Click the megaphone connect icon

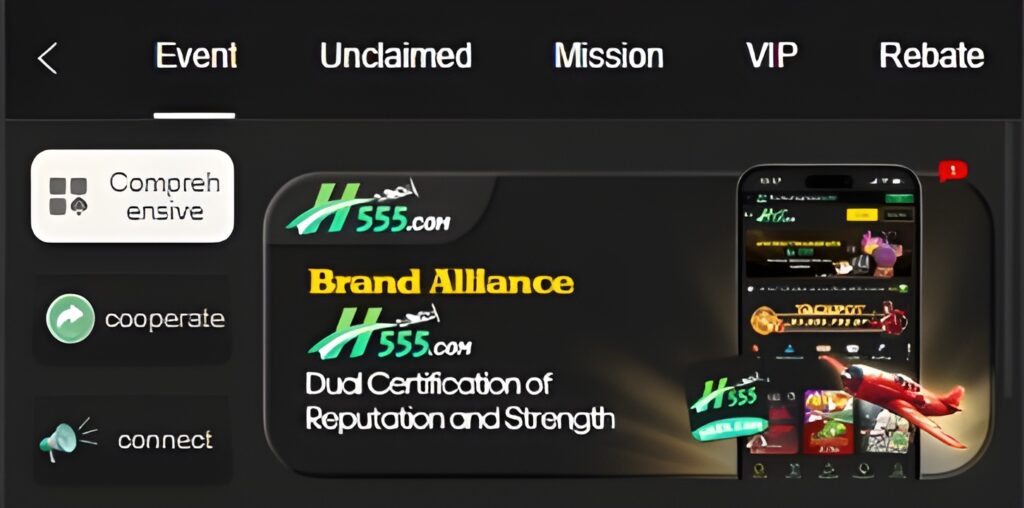click(x=68, y=439)
